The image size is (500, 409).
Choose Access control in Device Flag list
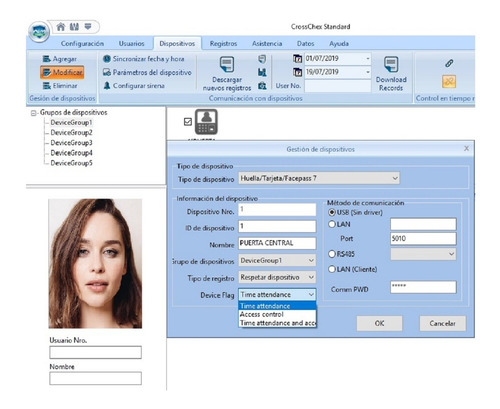(x=277, y=314)
